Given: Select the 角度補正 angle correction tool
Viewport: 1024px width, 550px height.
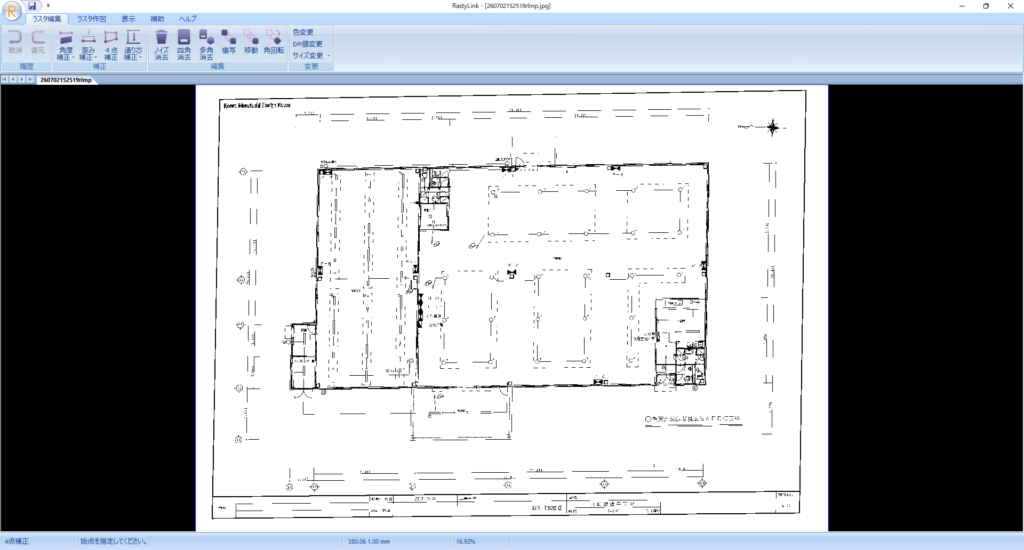Looking at the screenshot, I should click(x=65, y=44).
